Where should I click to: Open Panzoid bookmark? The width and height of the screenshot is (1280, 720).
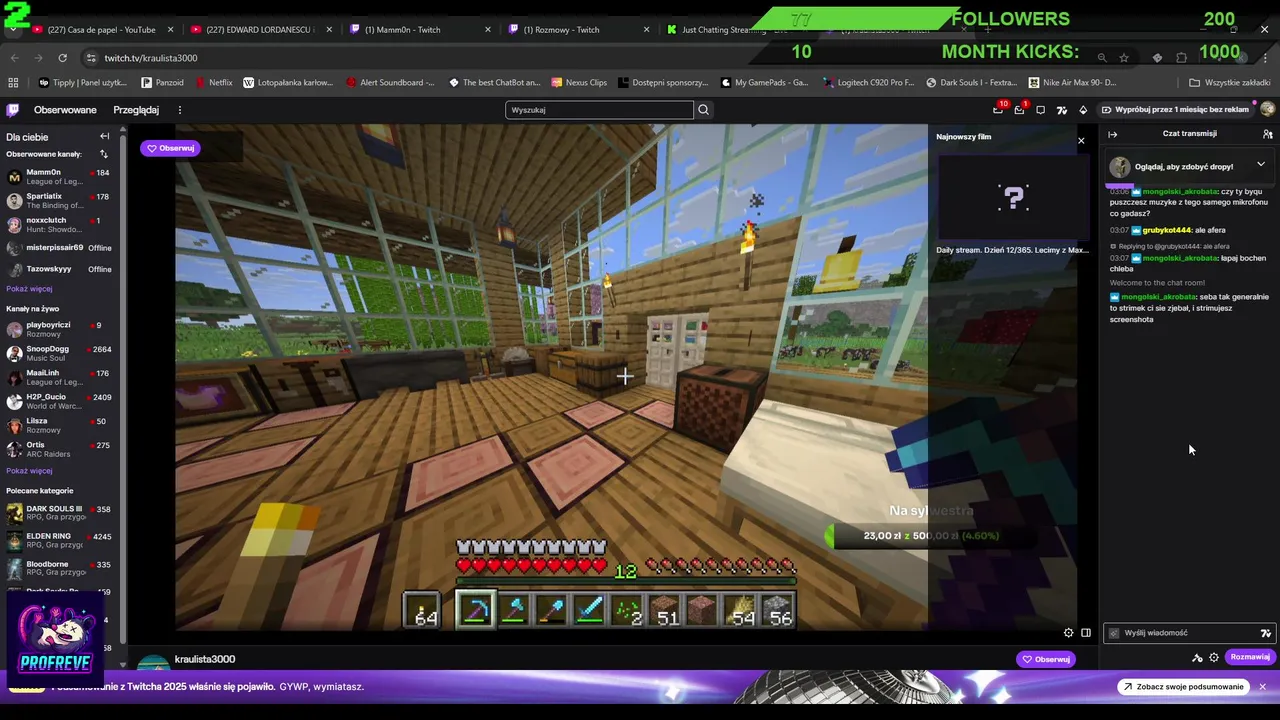click(x=162, y=83)
